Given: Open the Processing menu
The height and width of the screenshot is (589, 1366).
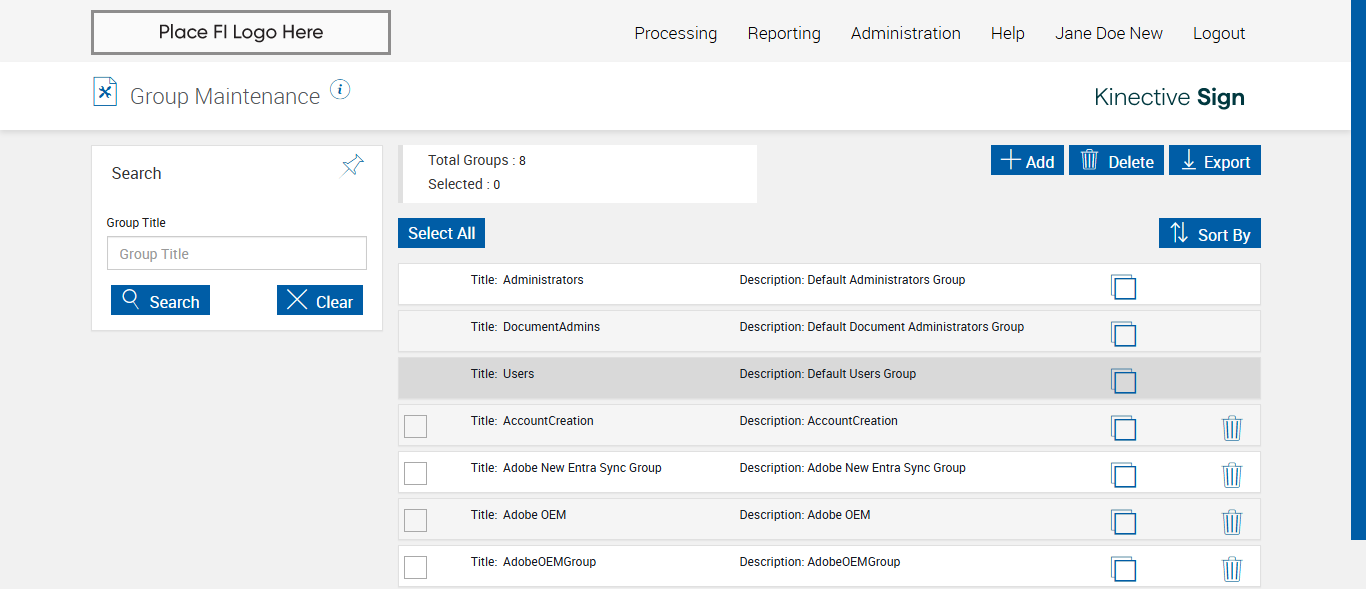Looking at the screenshot, I should tap(675, 33).
